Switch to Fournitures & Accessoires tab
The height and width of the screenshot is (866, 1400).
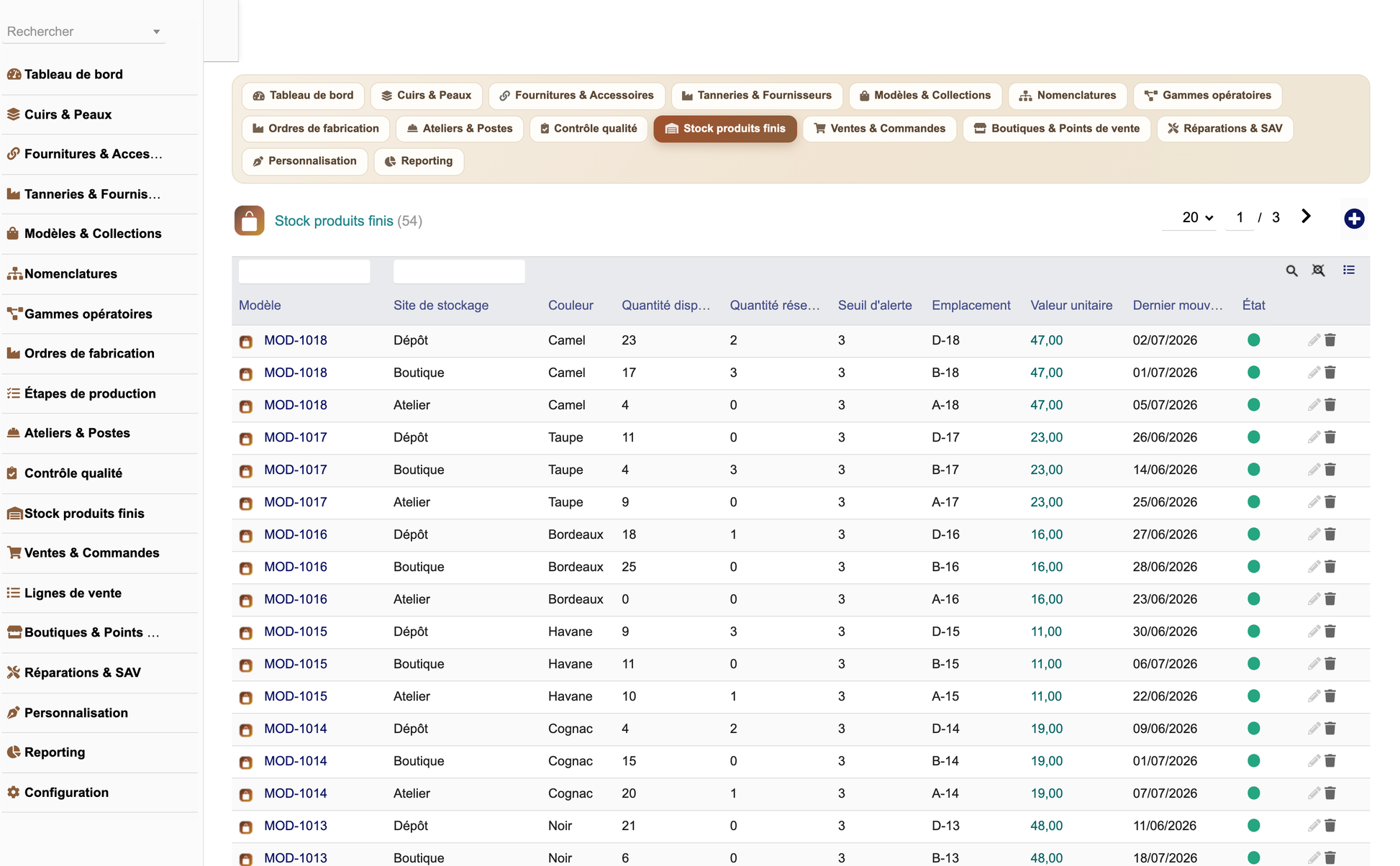pyautogui.click(x=576, y=95)
